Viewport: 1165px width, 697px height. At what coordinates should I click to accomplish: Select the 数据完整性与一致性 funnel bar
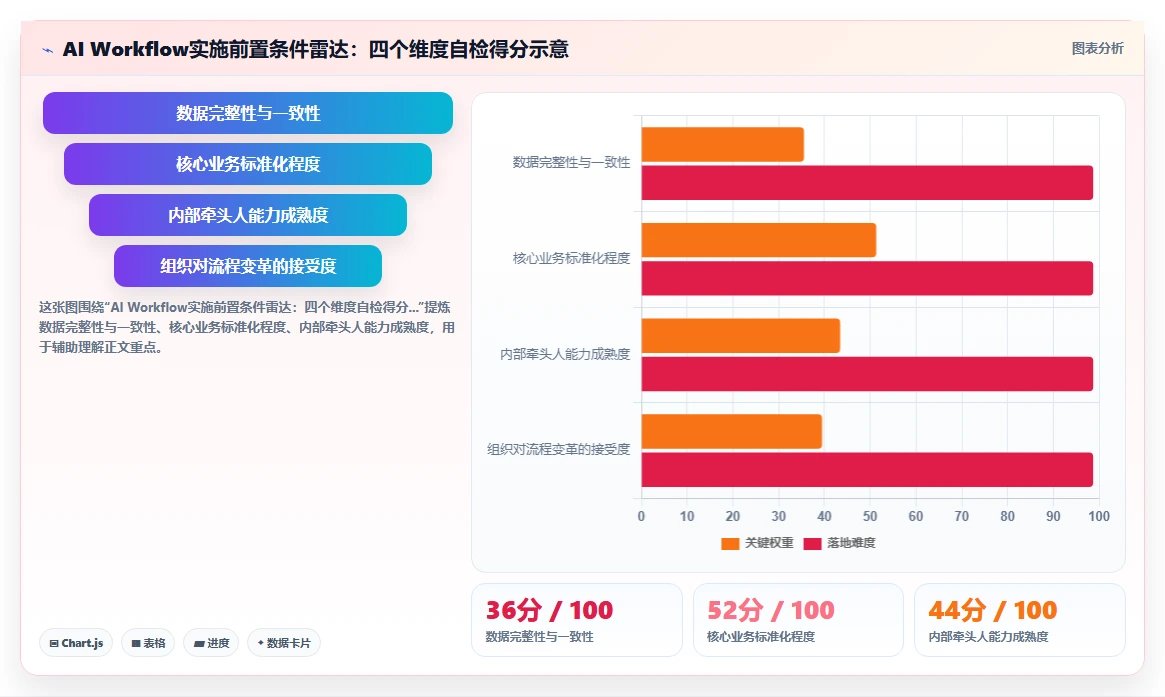pyautogui.click(x=247, y=113)
